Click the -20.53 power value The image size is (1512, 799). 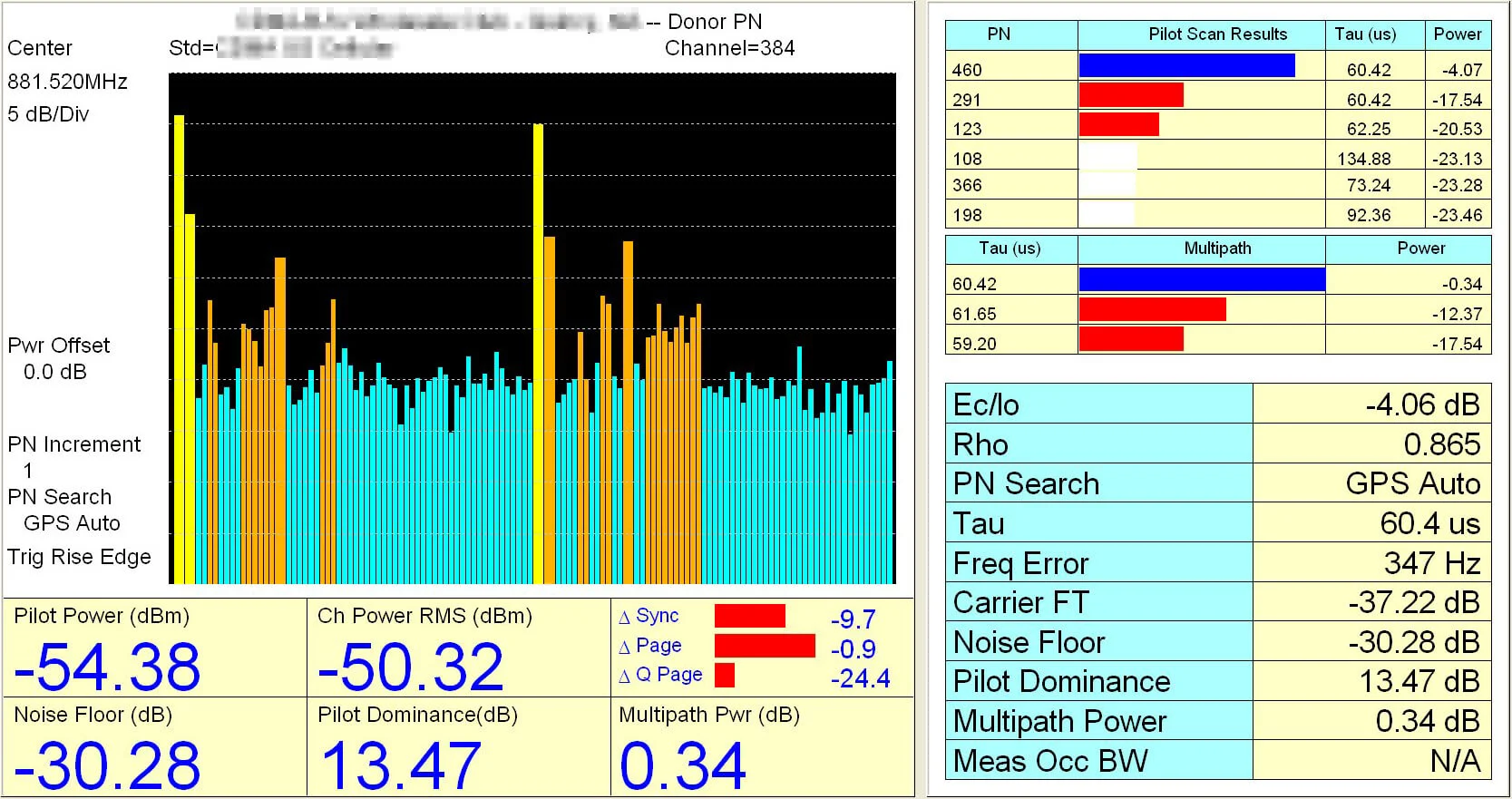click(x=1458, y=129)
